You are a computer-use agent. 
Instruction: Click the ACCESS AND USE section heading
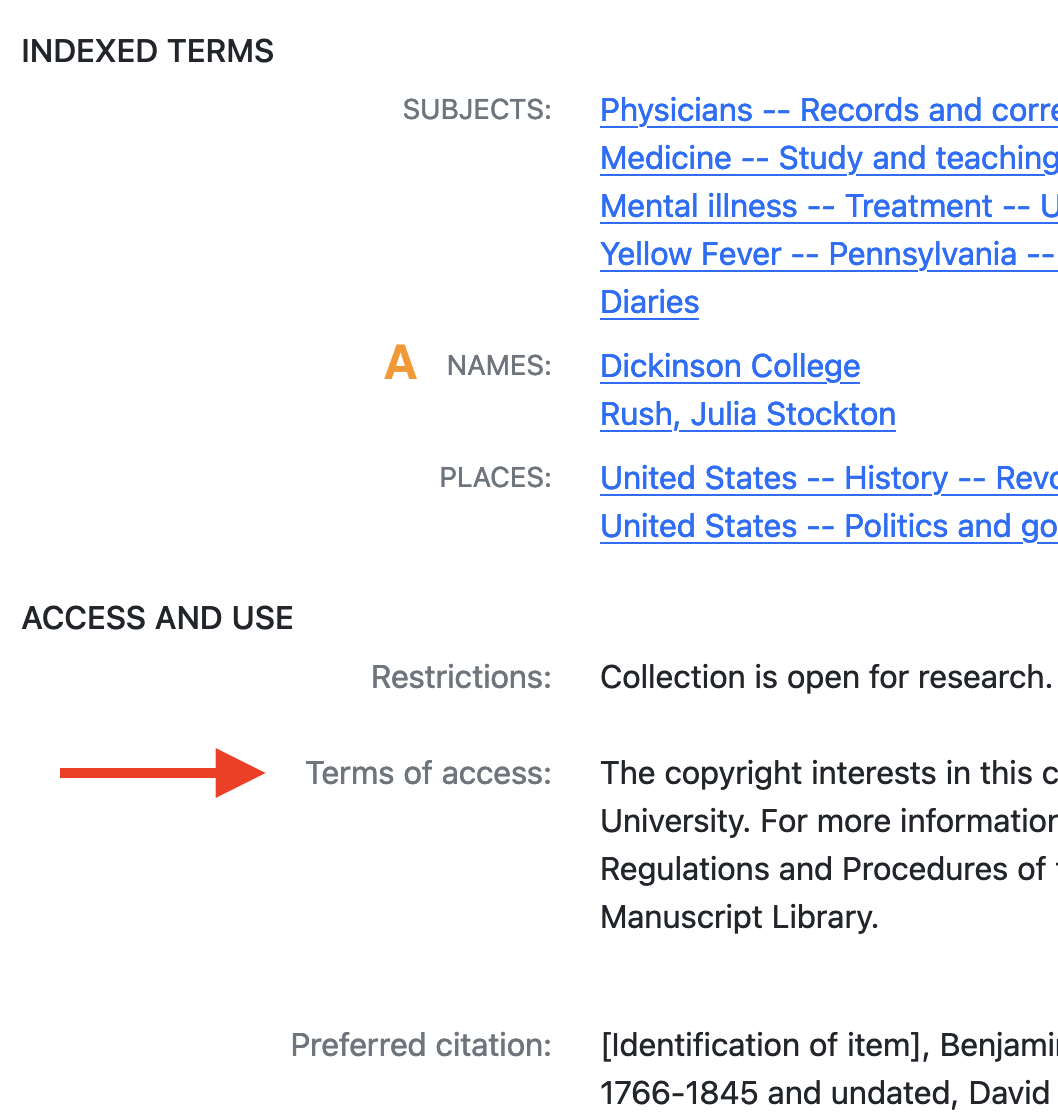[x=157, y=618]
